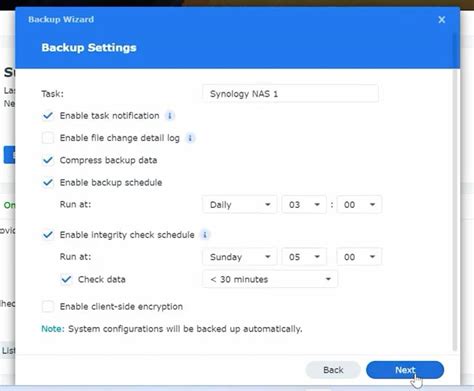Close the Backup Wizard dialog
The image size is (474, 391).
(442, 20)
